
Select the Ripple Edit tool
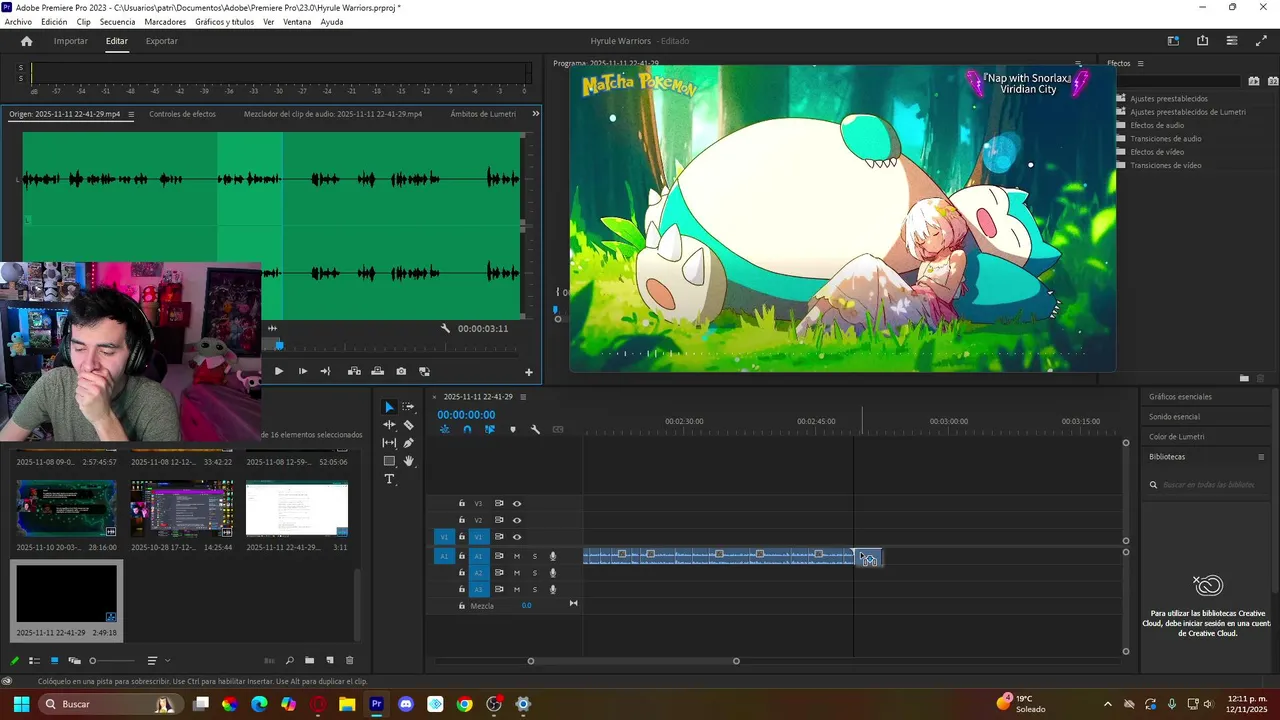click(389, 425)
